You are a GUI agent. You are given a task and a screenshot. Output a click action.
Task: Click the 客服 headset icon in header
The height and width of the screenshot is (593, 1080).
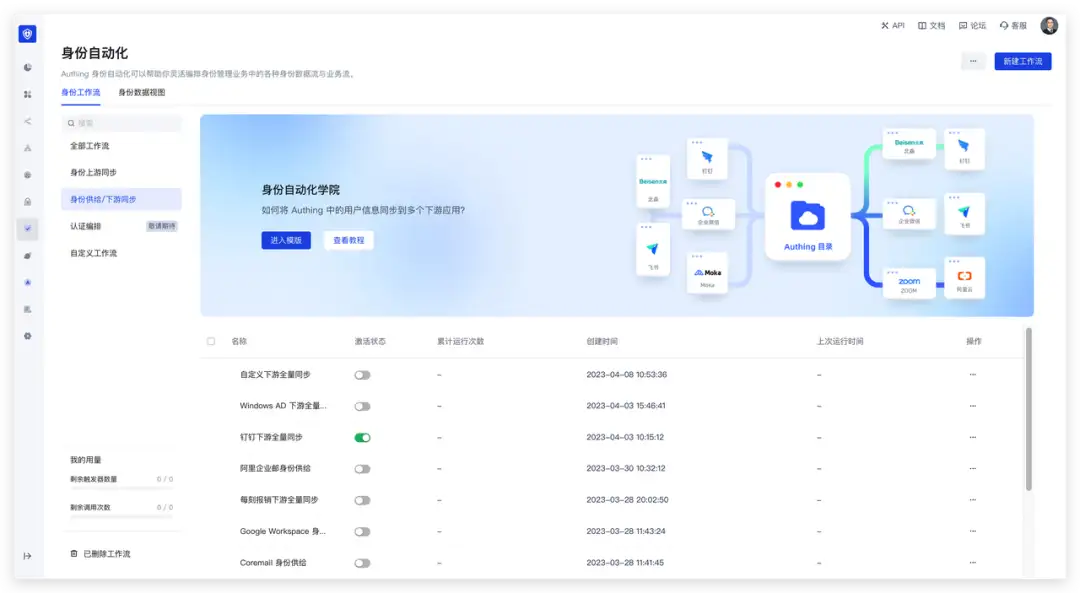click(x=1004, y=25)
